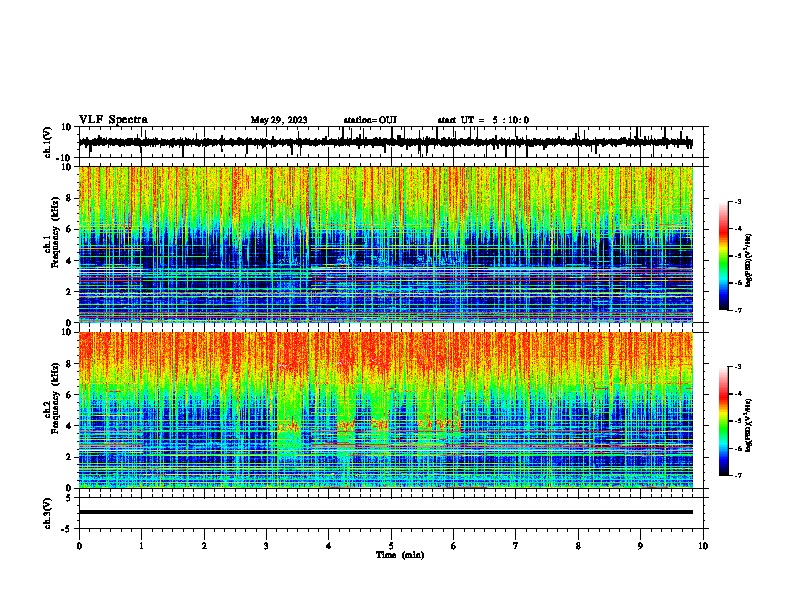
Task: Click the ch.1 black waveform trace
Action: (385, 142)
